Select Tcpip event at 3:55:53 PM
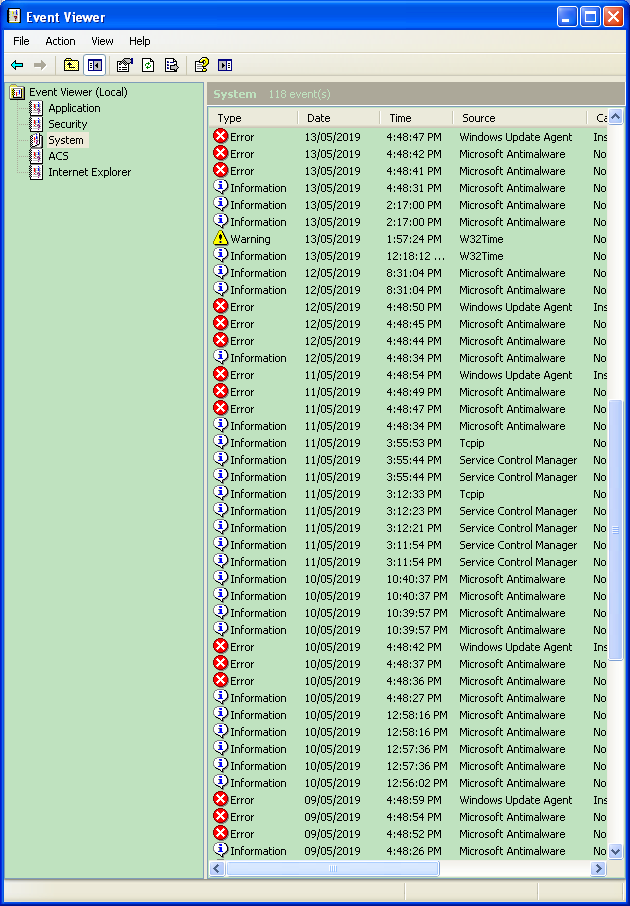Screen dimensions: 630x906 [x=408, y=443]
